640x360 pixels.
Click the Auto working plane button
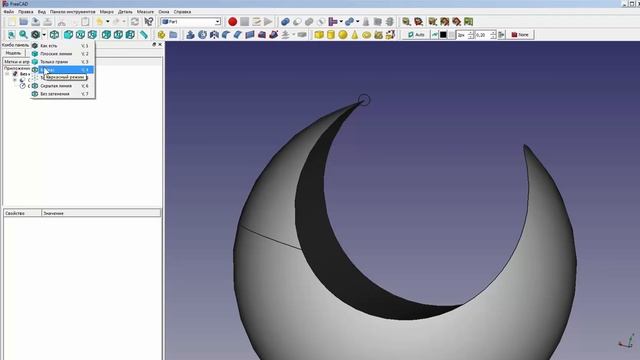click(x=416, y=35)
